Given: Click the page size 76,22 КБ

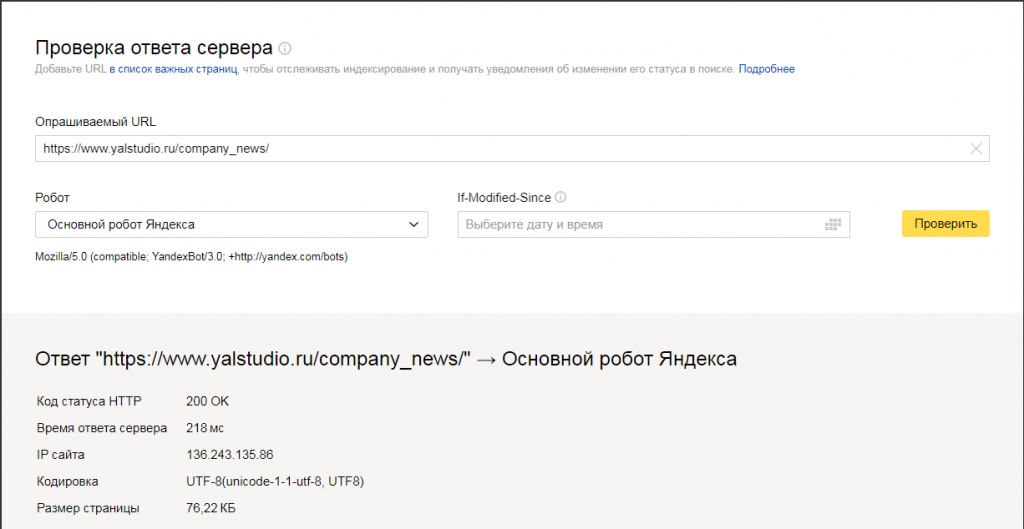Looking at the screenshot, I should [x=211, y=508].
